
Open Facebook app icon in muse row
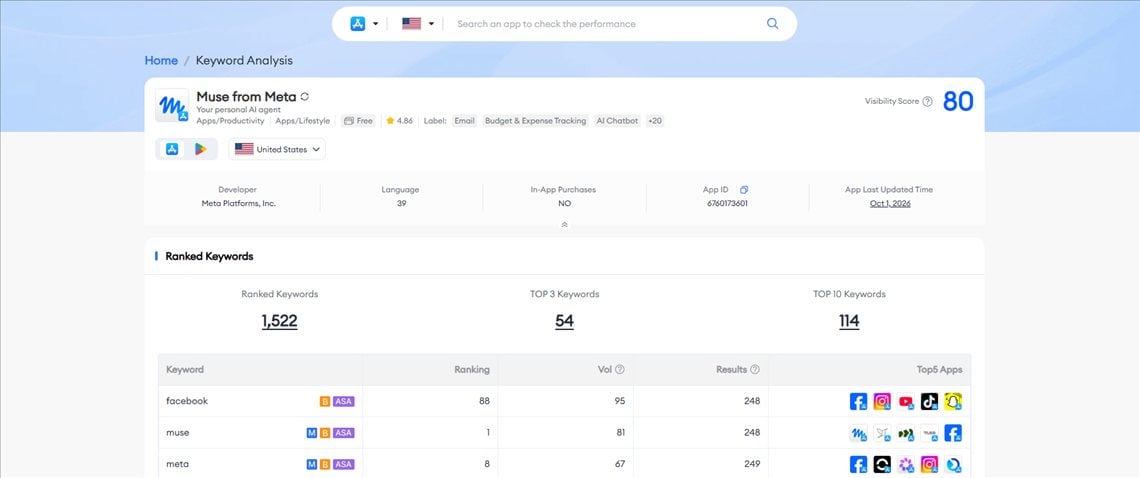[953, 433]
